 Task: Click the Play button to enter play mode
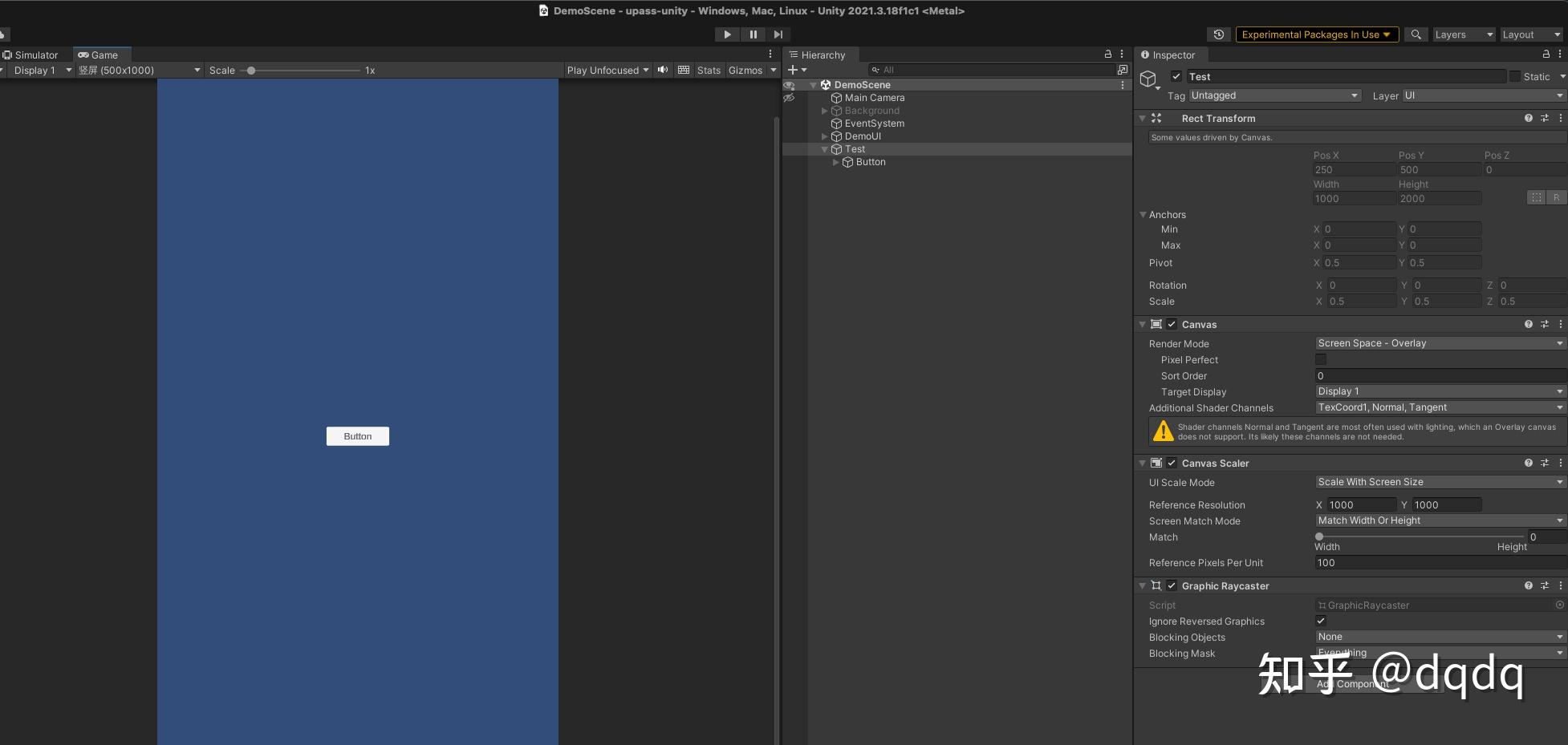pos(726,34)
